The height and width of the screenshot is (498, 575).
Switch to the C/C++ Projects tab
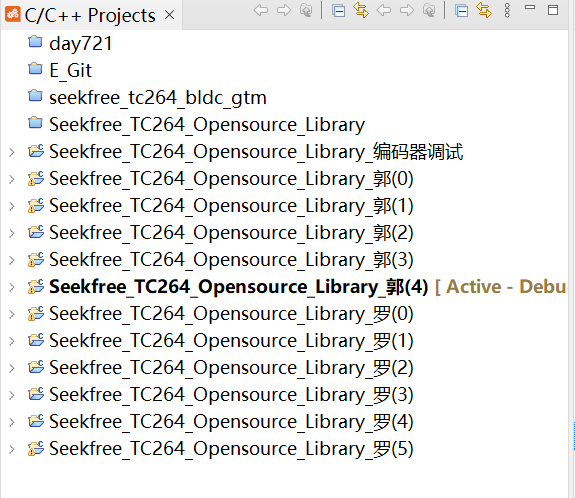tap(90, 15)
